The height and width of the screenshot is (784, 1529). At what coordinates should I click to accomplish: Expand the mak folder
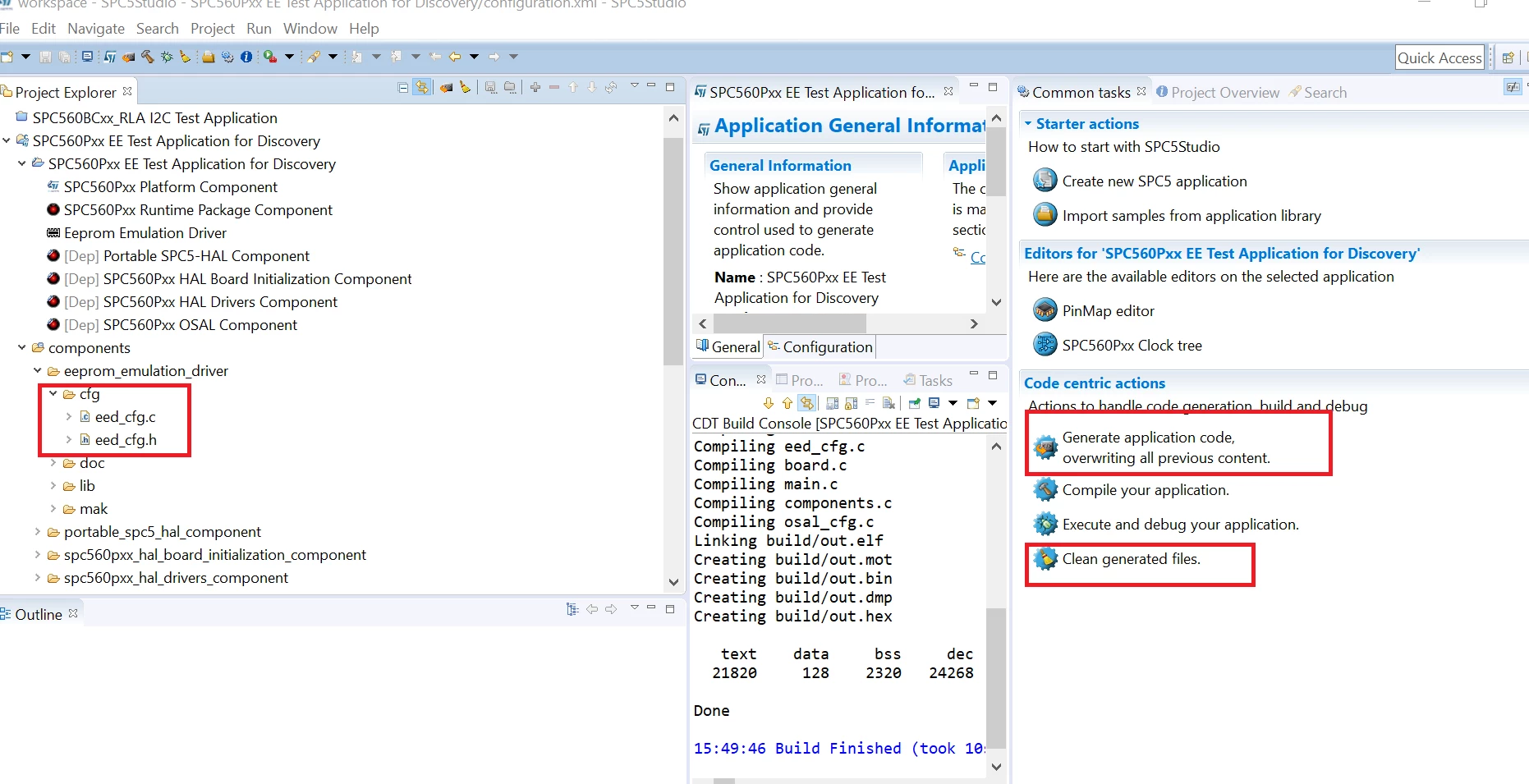coord(53,509)
